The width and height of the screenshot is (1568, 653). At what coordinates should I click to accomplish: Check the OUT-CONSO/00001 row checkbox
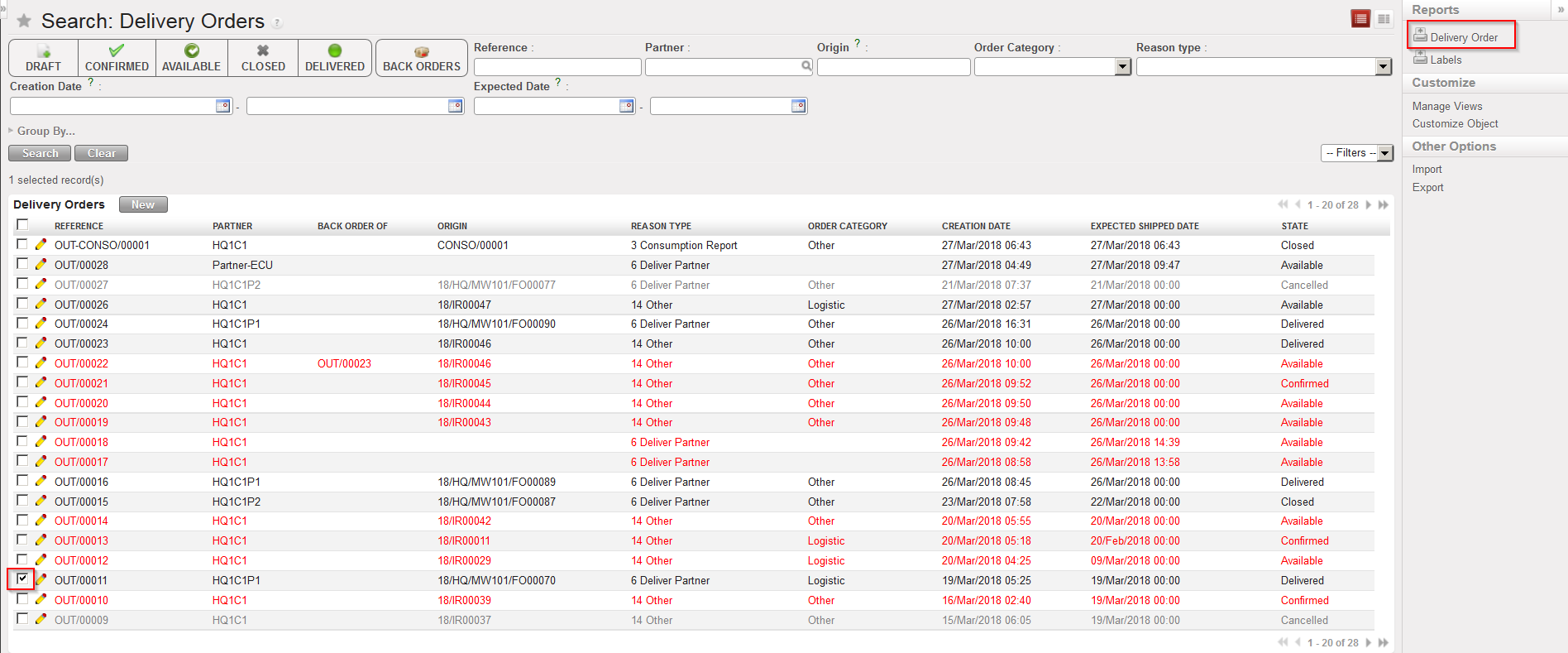[x=22, y=244]
